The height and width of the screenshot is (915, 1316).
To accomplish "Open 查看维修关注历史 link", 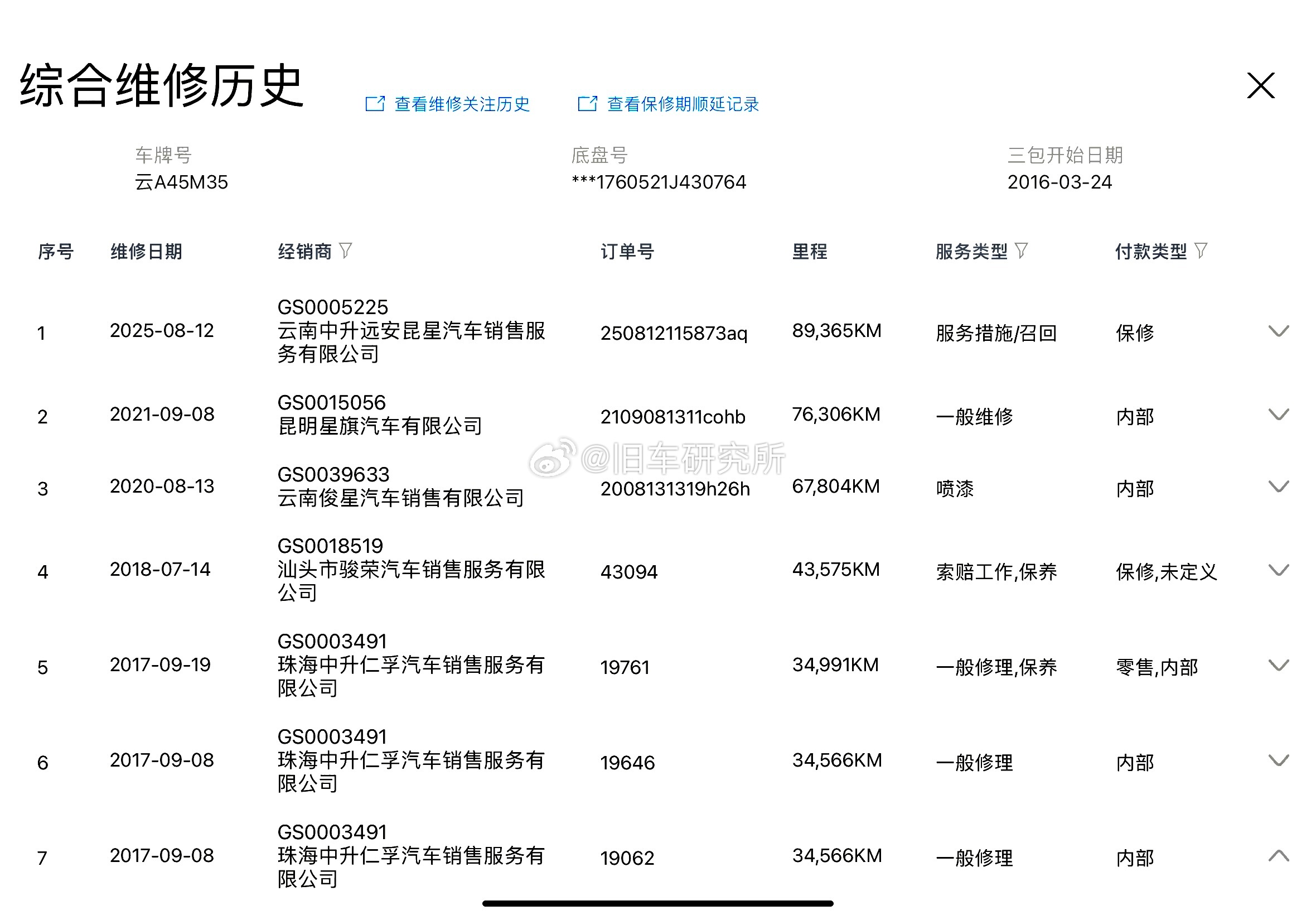I will point(462,104).
